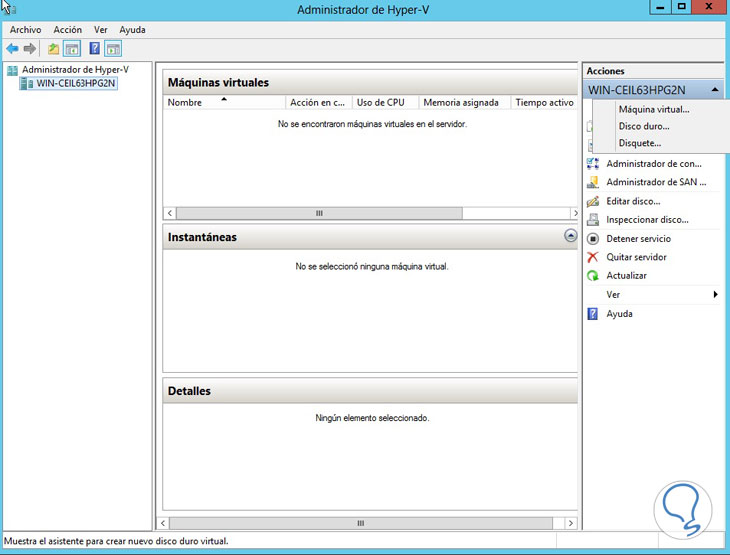The width and height of the screenshot is (730, 555).
Task: Close the Hyper-V Manager window
Action: [709, 7]
